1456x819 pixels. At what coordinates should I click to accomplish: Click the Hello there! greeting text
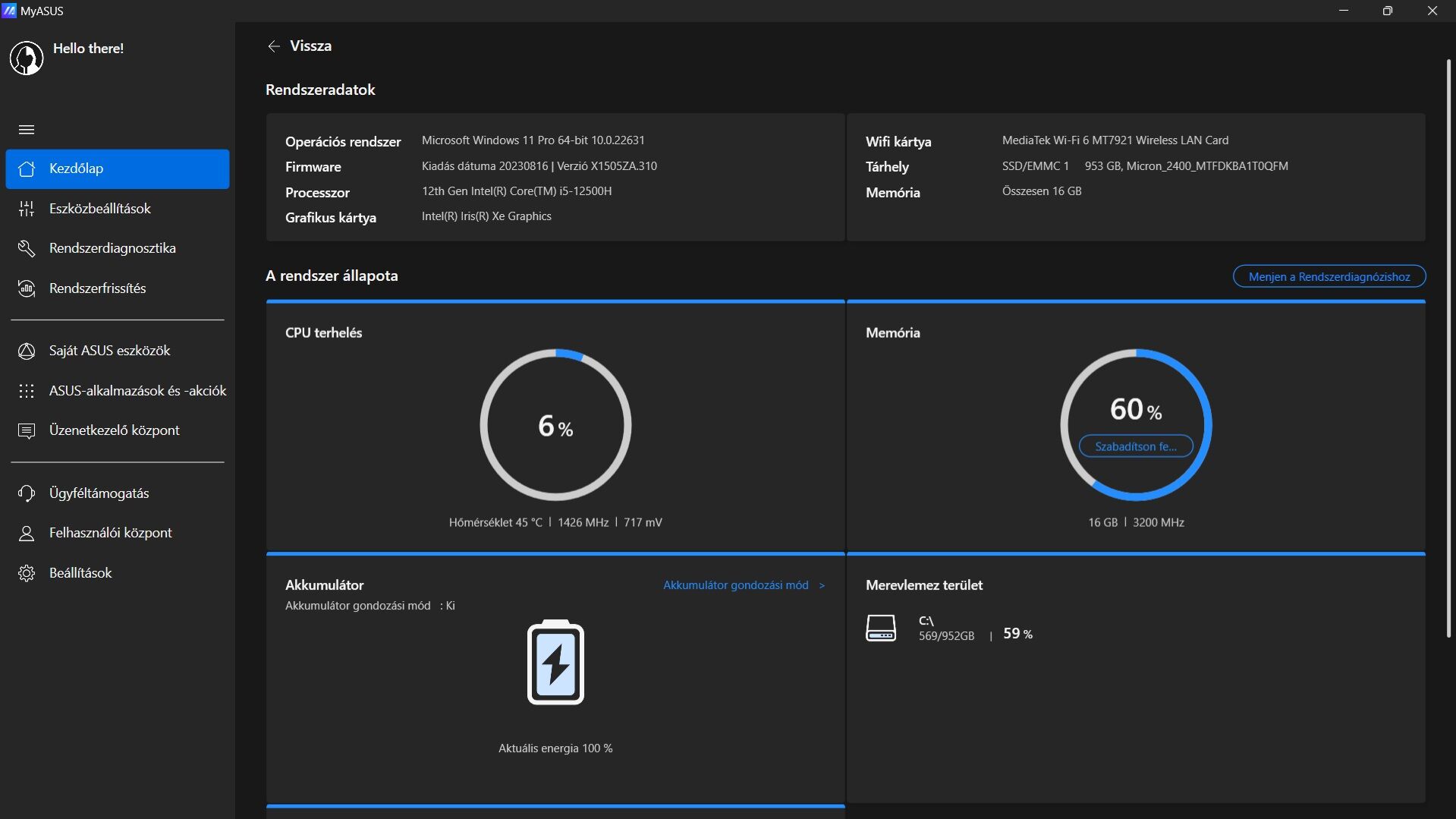[x=88, y=49]
